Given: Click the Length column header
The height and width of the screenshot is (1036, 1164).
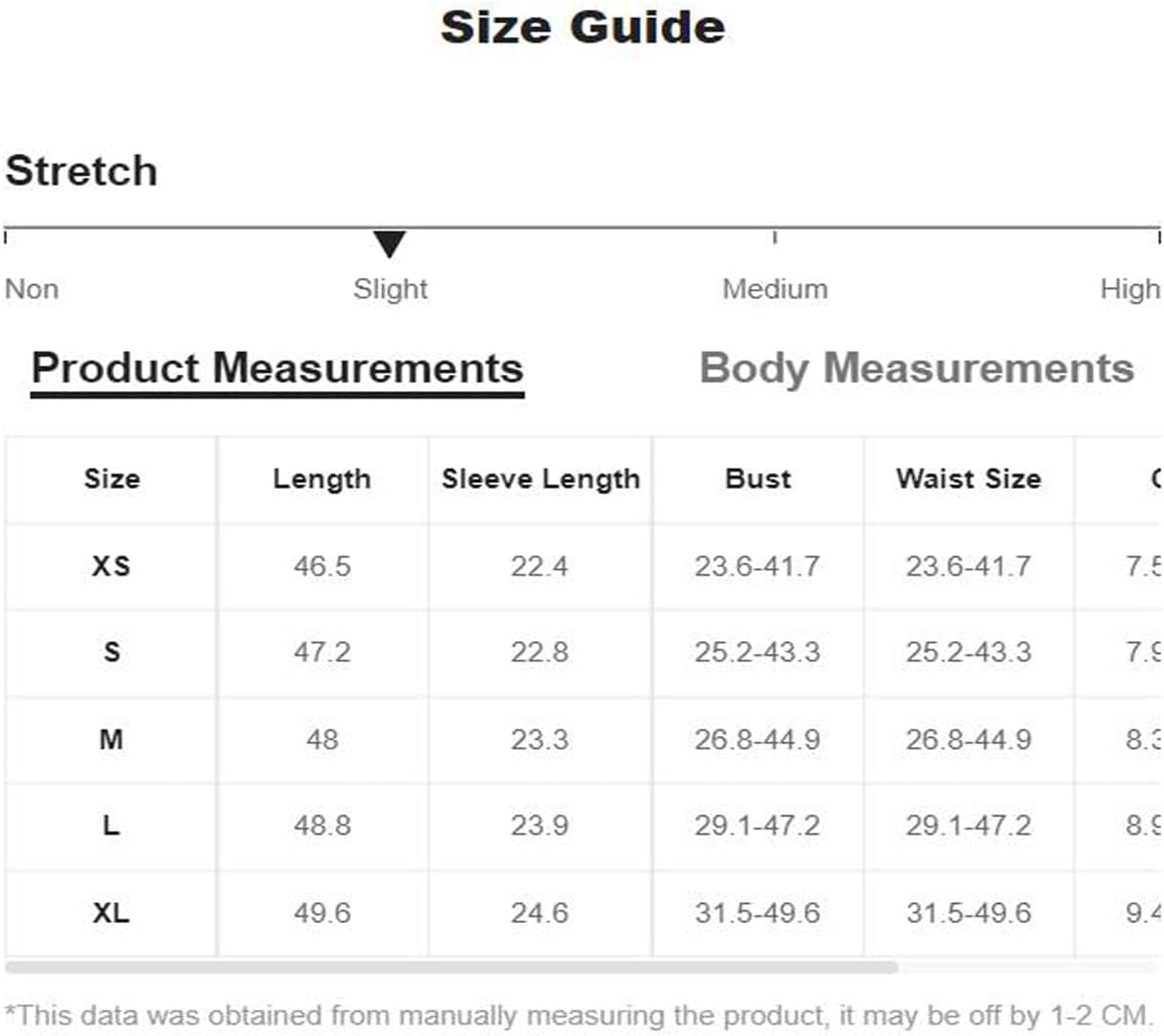Looking at the screenshot, I should tap(321, 478).
